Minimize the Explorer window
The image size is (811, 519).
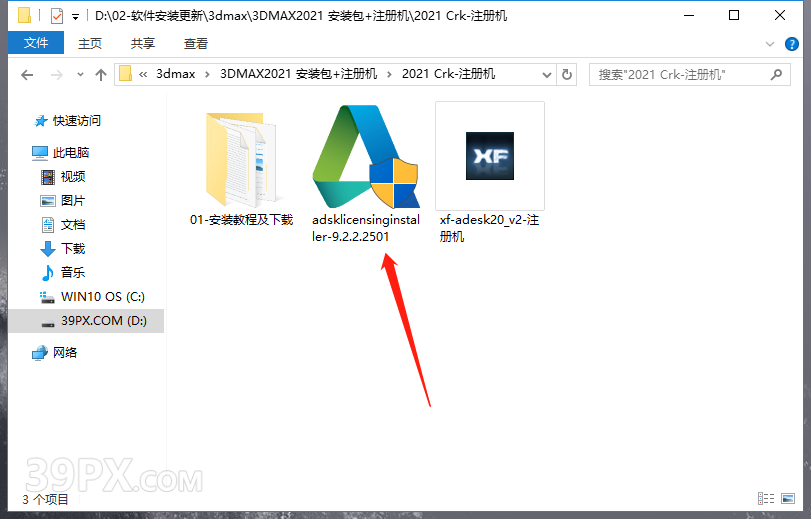coord(689,16)
